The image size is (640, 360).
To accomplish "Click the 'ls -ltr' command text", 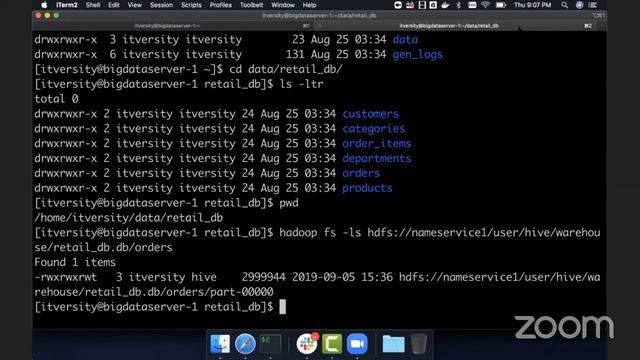I will click(301, 84).
